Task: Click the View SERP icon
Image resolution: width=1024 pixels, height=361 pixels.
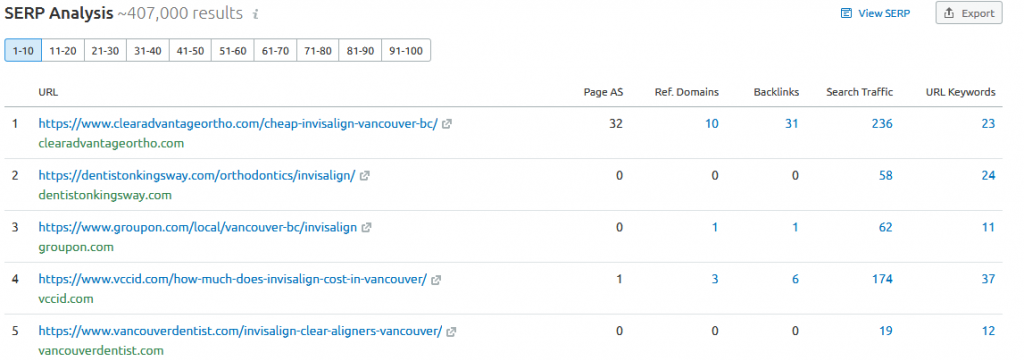Action: tap(846, 13)
